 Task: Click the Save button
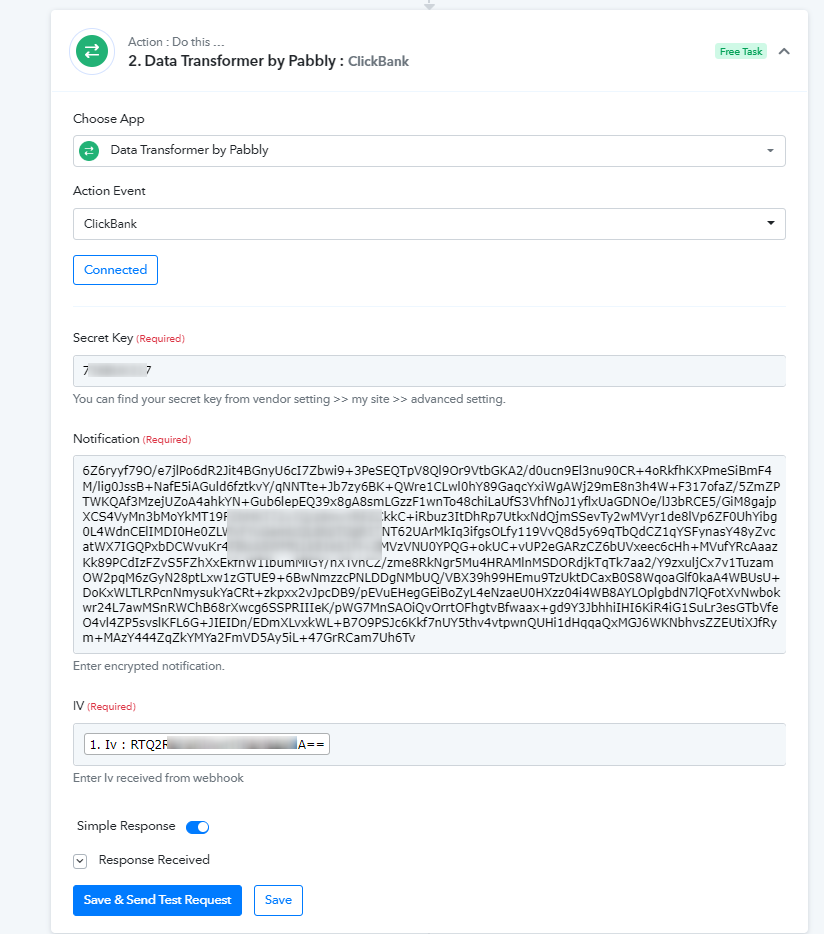click(x=278, y=900)
